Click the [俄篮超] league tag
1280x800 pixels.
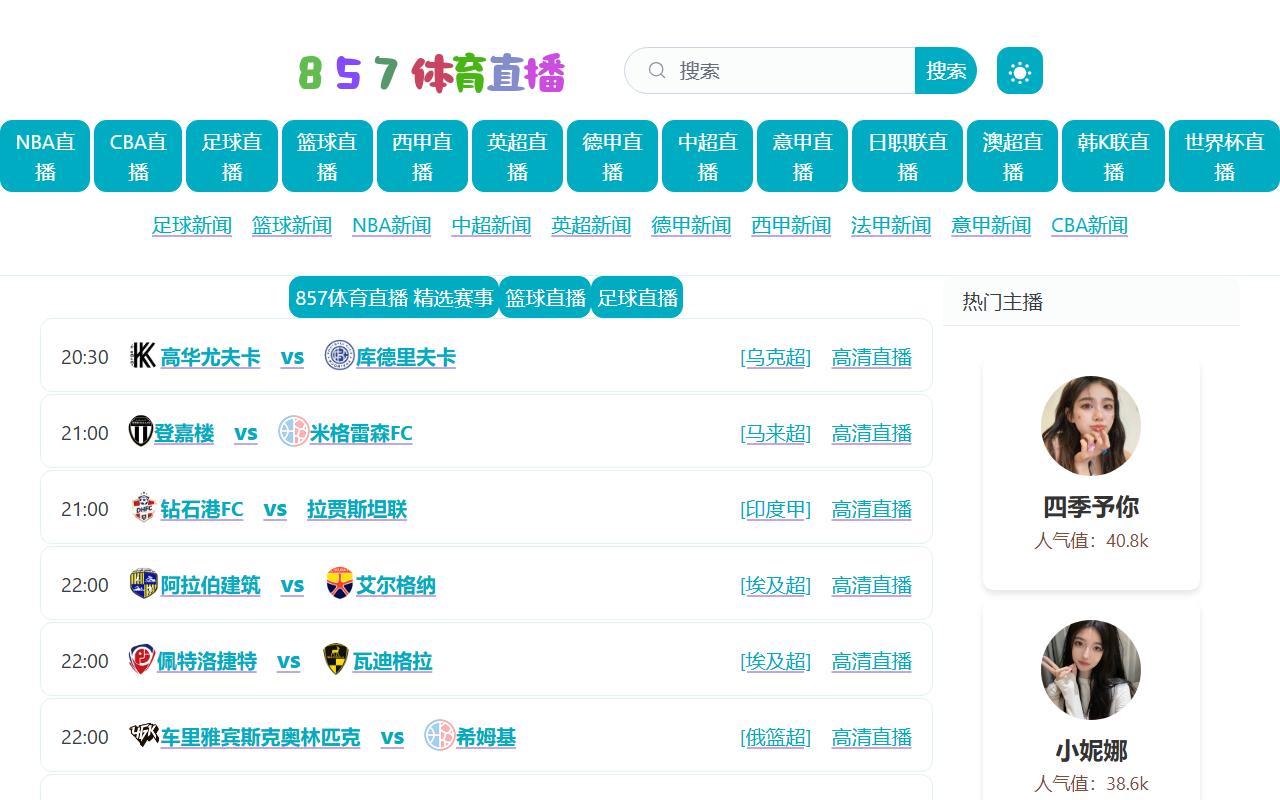(x=776, y=737)
